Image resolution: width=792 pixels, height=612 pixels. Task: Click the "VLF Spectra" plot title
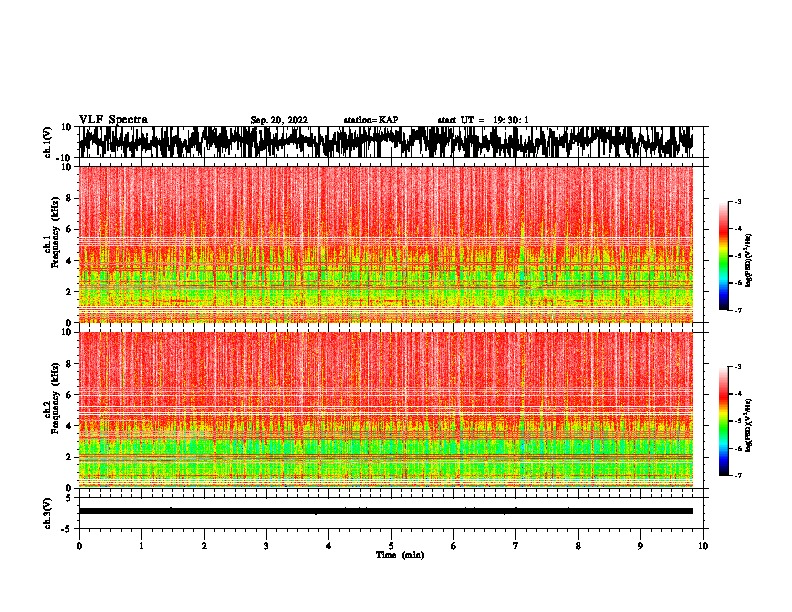pyautogui.click(x=113, y=120)
